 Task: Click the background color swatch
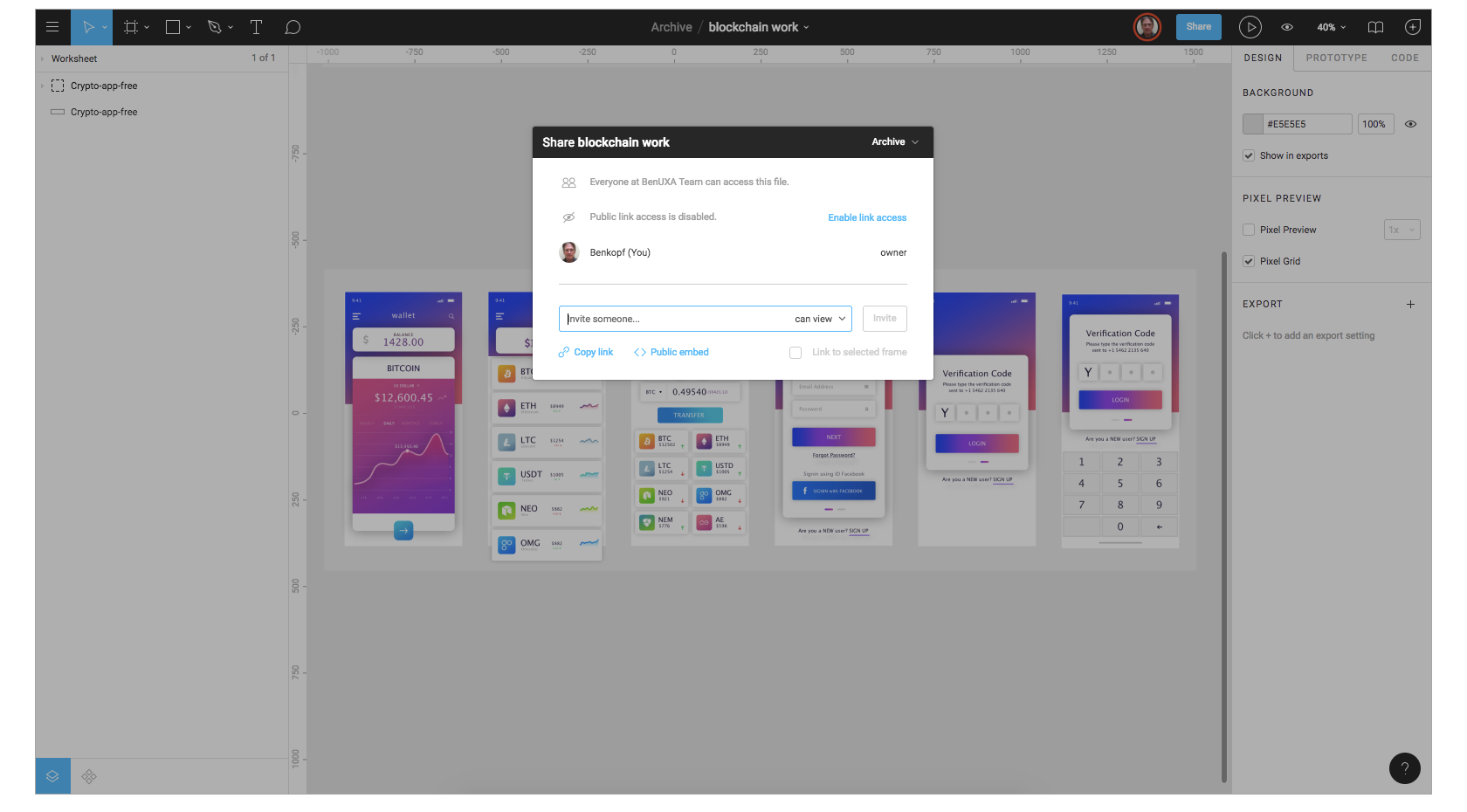[1253, 124]
